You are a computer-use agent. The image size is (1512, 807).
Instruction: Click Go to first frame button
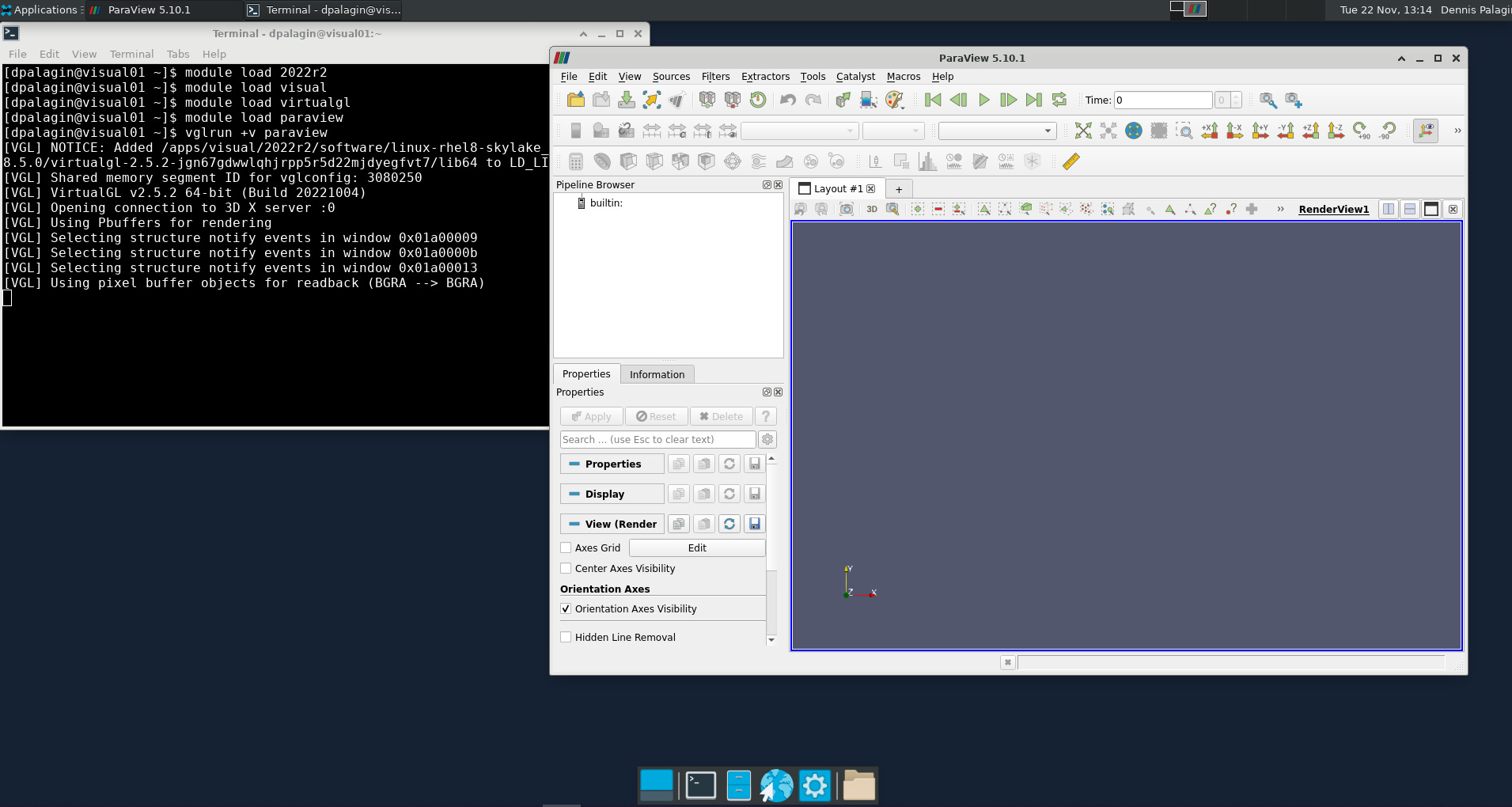933,100
